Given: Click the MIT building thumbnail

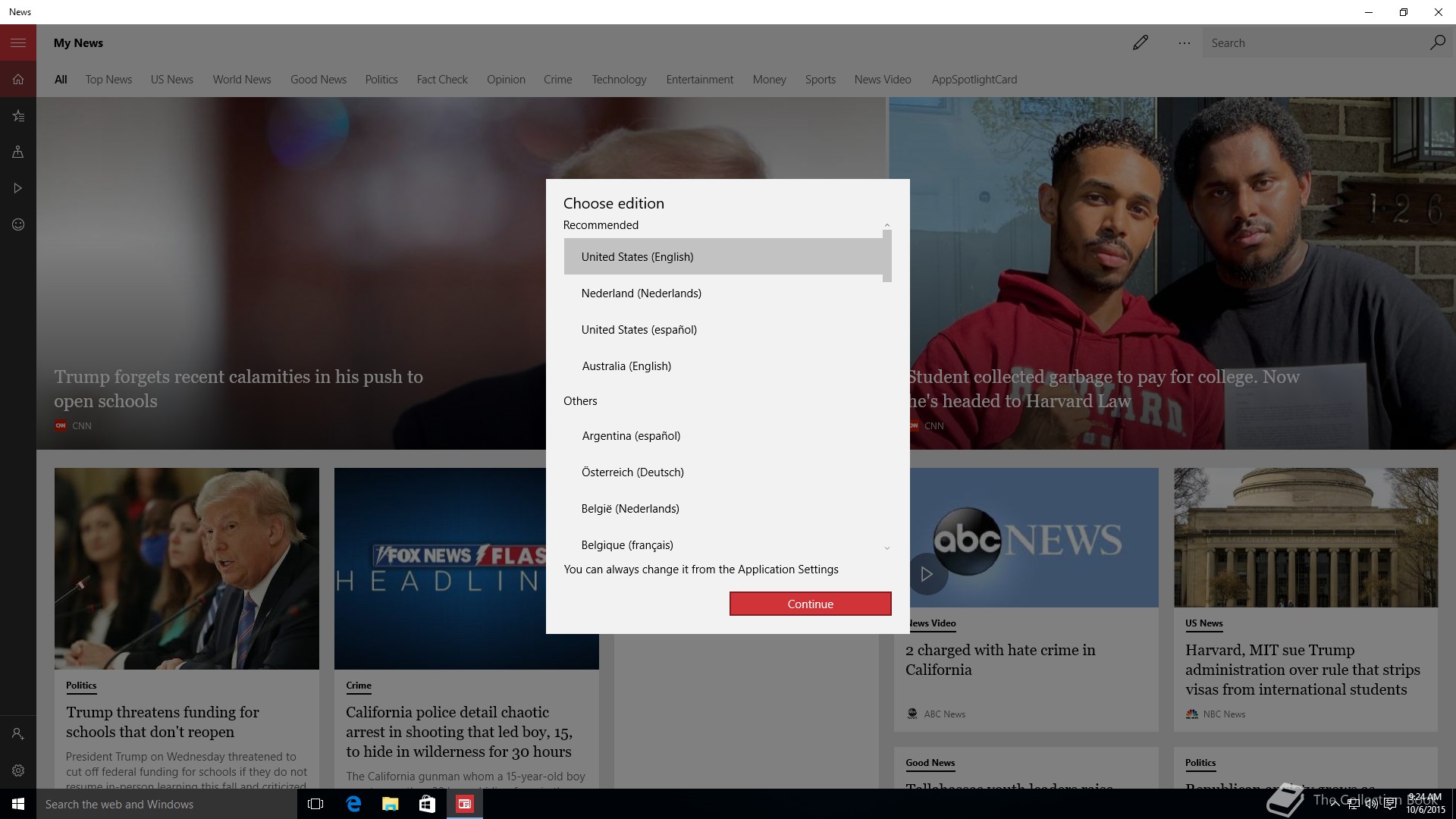Looking at the screenshot, I should 1306,537.
